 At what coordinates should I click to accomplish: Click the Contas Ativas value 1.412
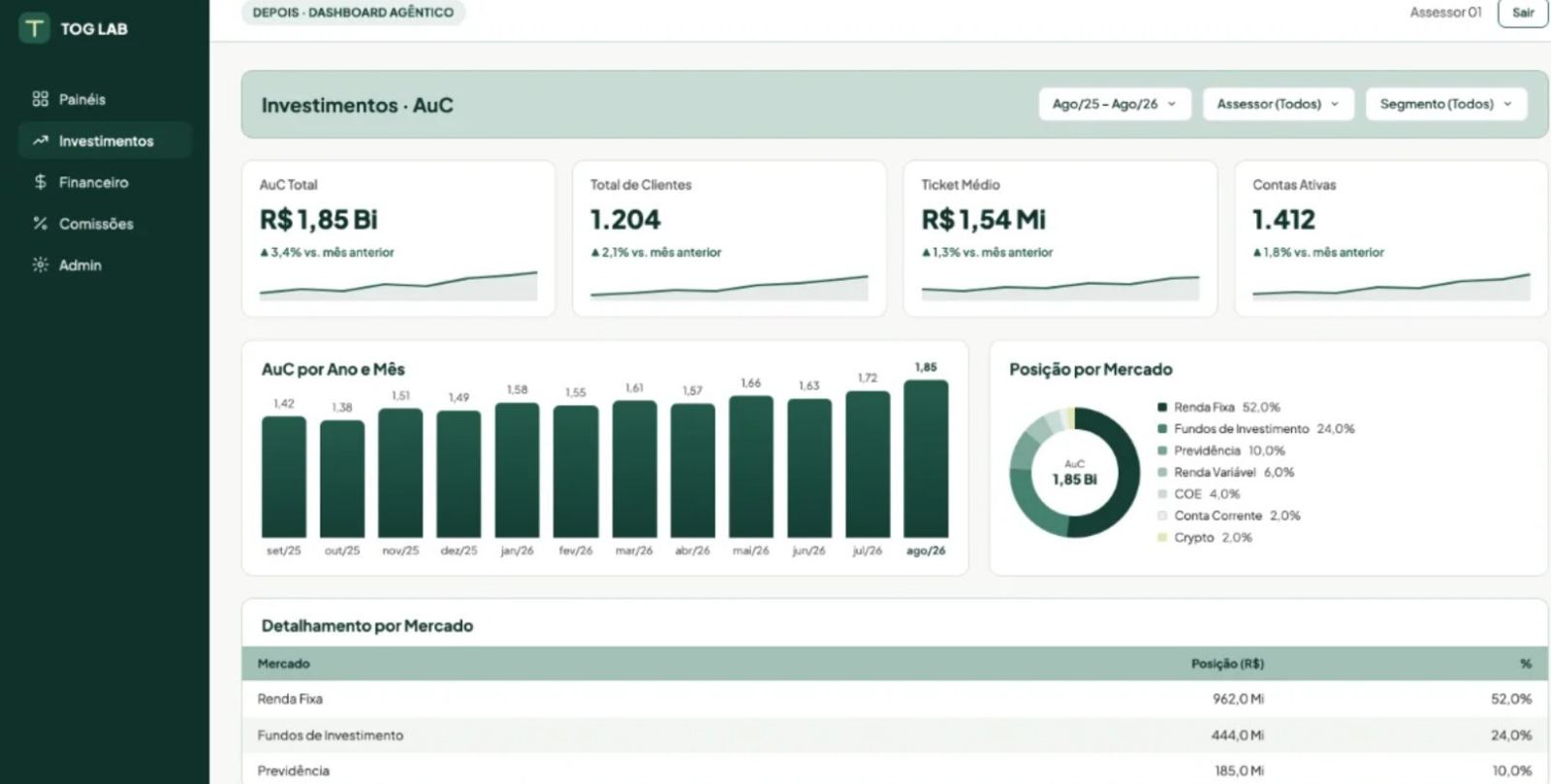click(1283, 220)
